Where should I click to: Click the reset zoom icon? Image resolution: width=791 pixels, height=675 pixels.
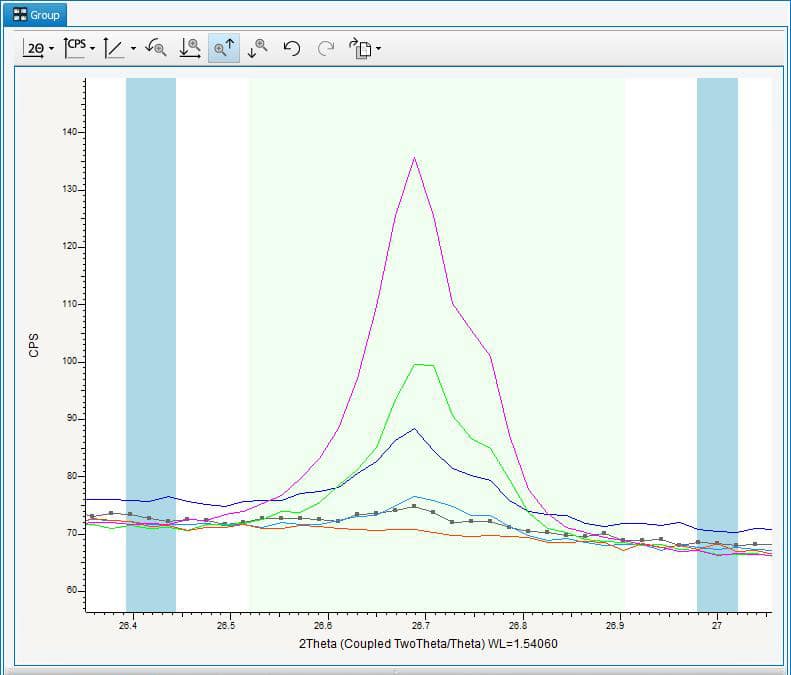coord(156,48)
